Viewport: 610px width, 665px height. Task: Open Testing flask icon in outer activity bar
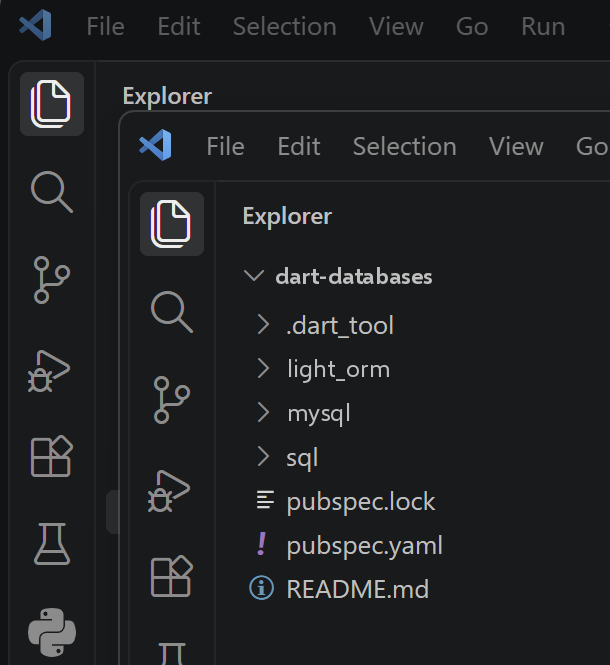(x=52, y=544)
